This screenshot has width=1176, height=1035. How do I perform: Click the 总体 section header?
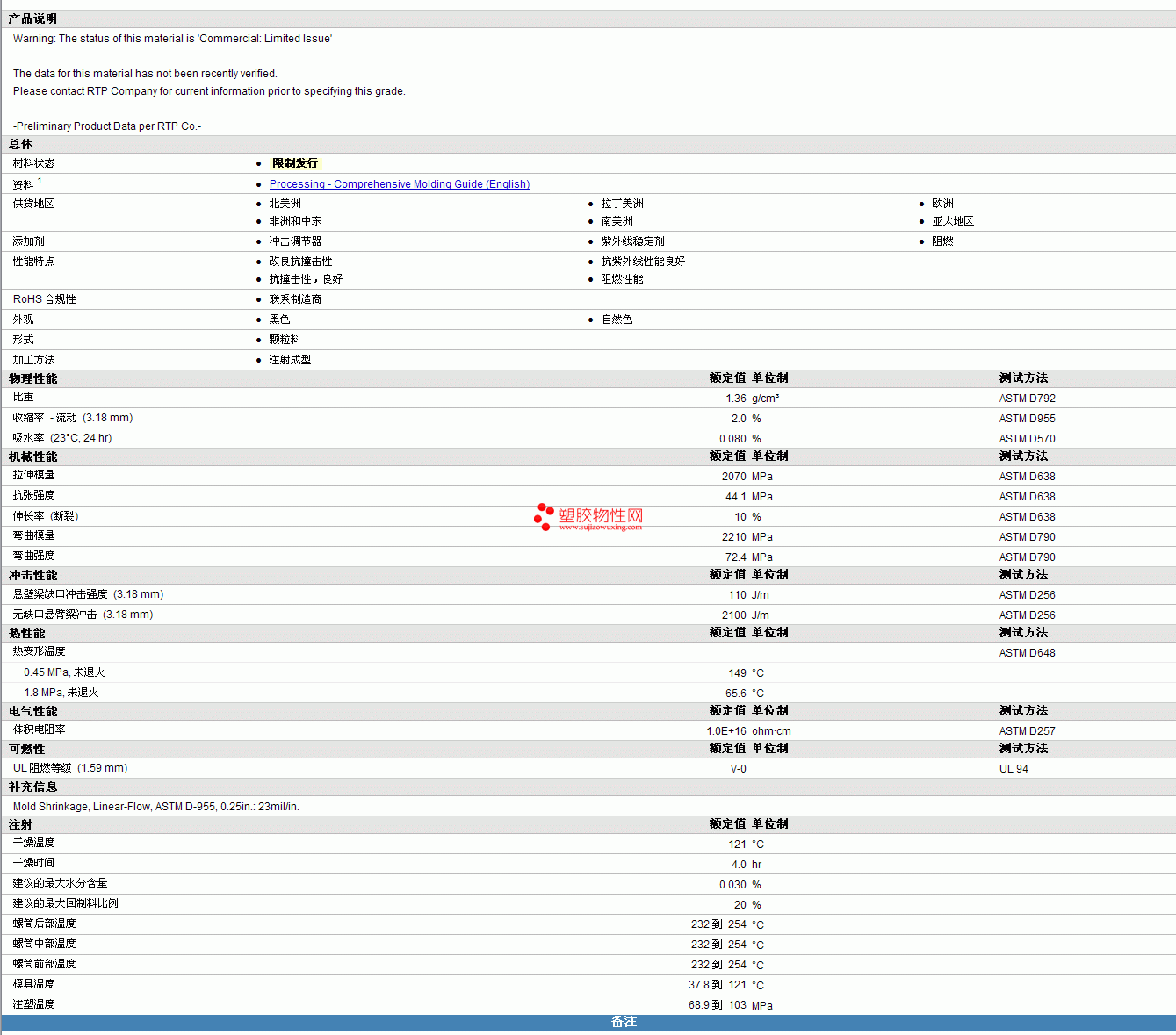coord(21,144)
